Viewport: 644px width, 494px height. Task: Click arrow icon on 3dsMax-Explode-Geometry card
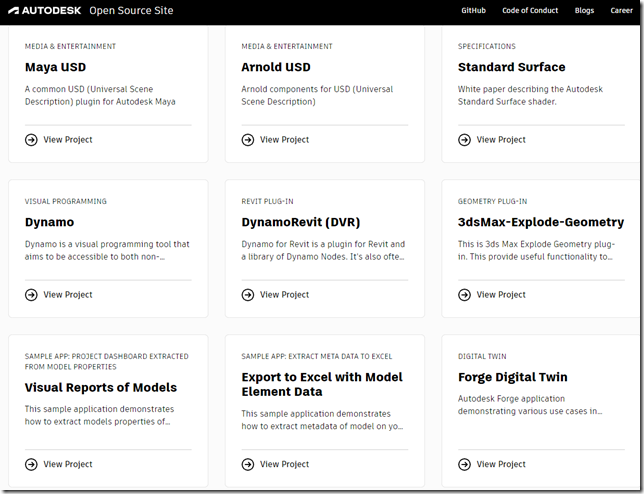coord(465,295)
